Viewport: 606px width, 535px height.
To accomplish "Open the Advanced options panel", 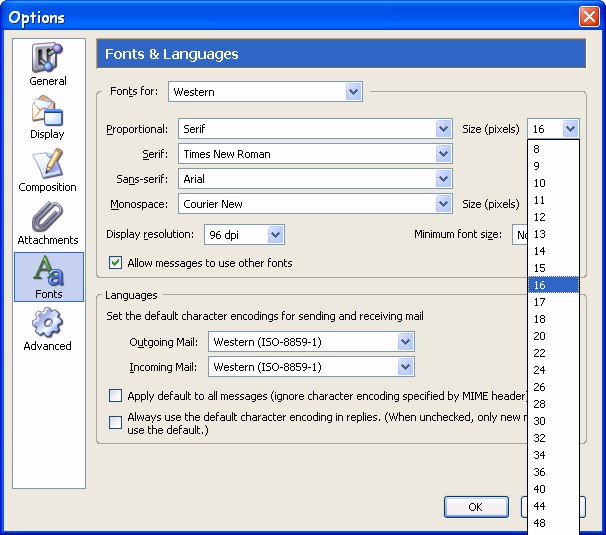I will pos(48,329).
